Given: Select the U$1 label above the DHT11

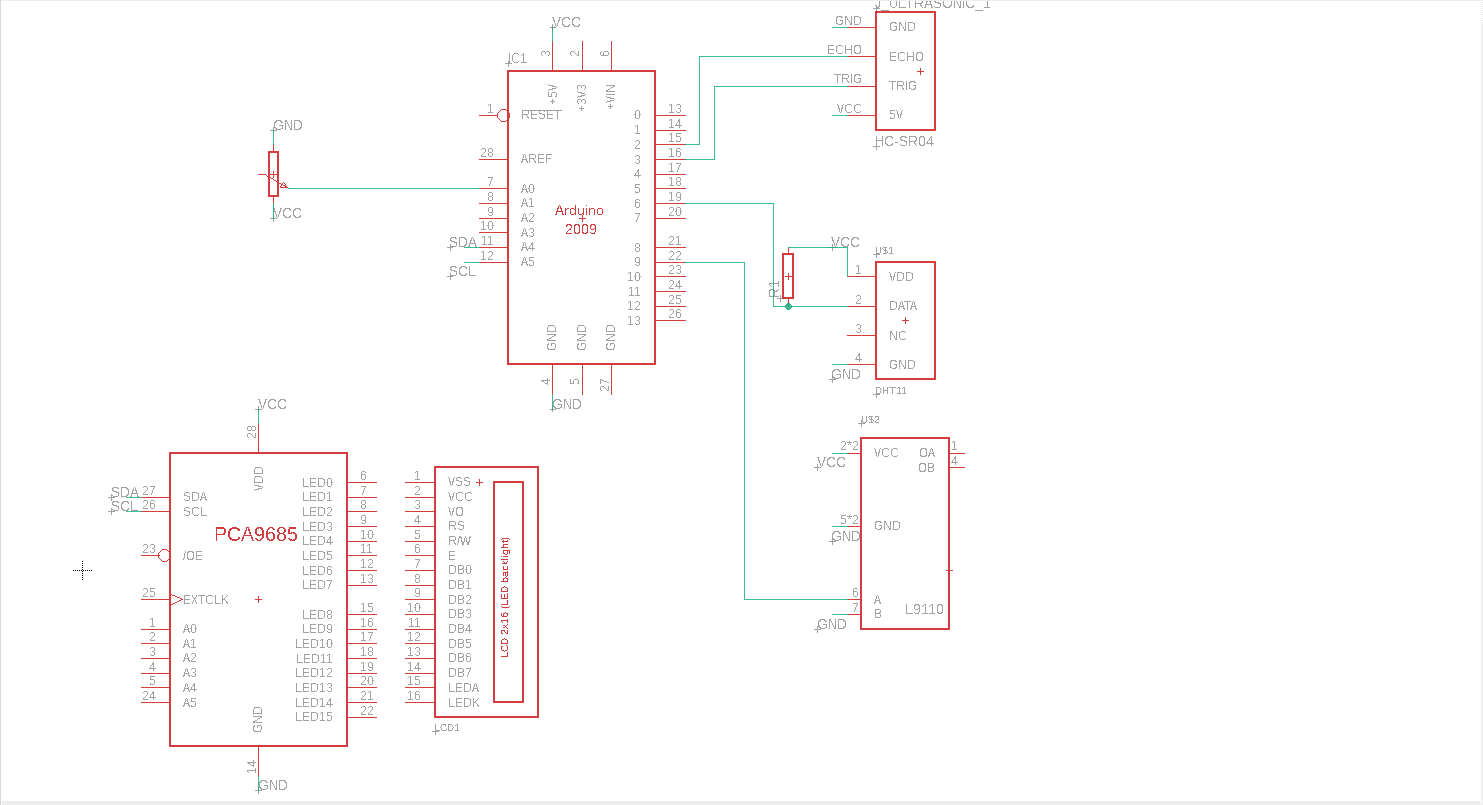Looking at the screenshot, I should click(884, 251).
